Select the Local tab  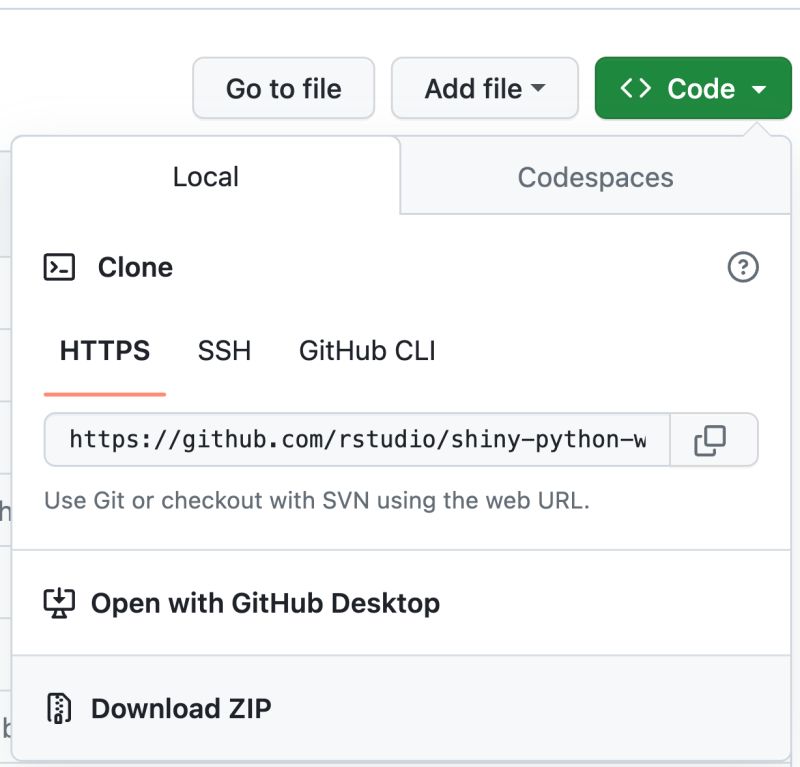[x=206, y=177]
